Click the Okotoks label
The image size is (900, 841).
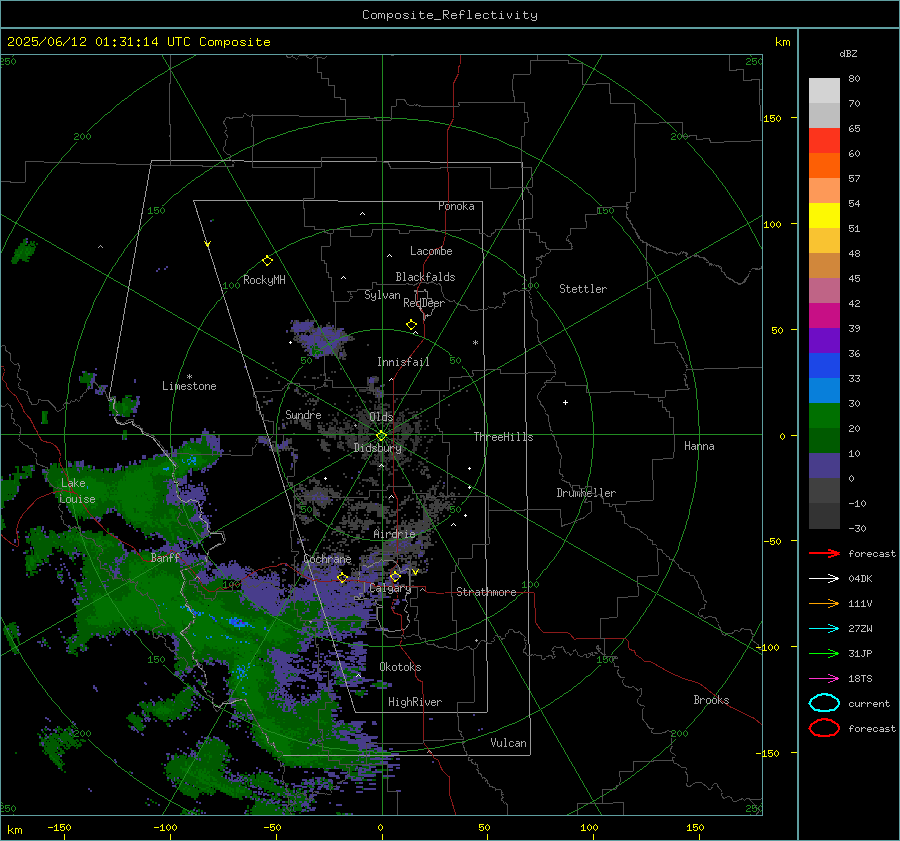(400, 667)
